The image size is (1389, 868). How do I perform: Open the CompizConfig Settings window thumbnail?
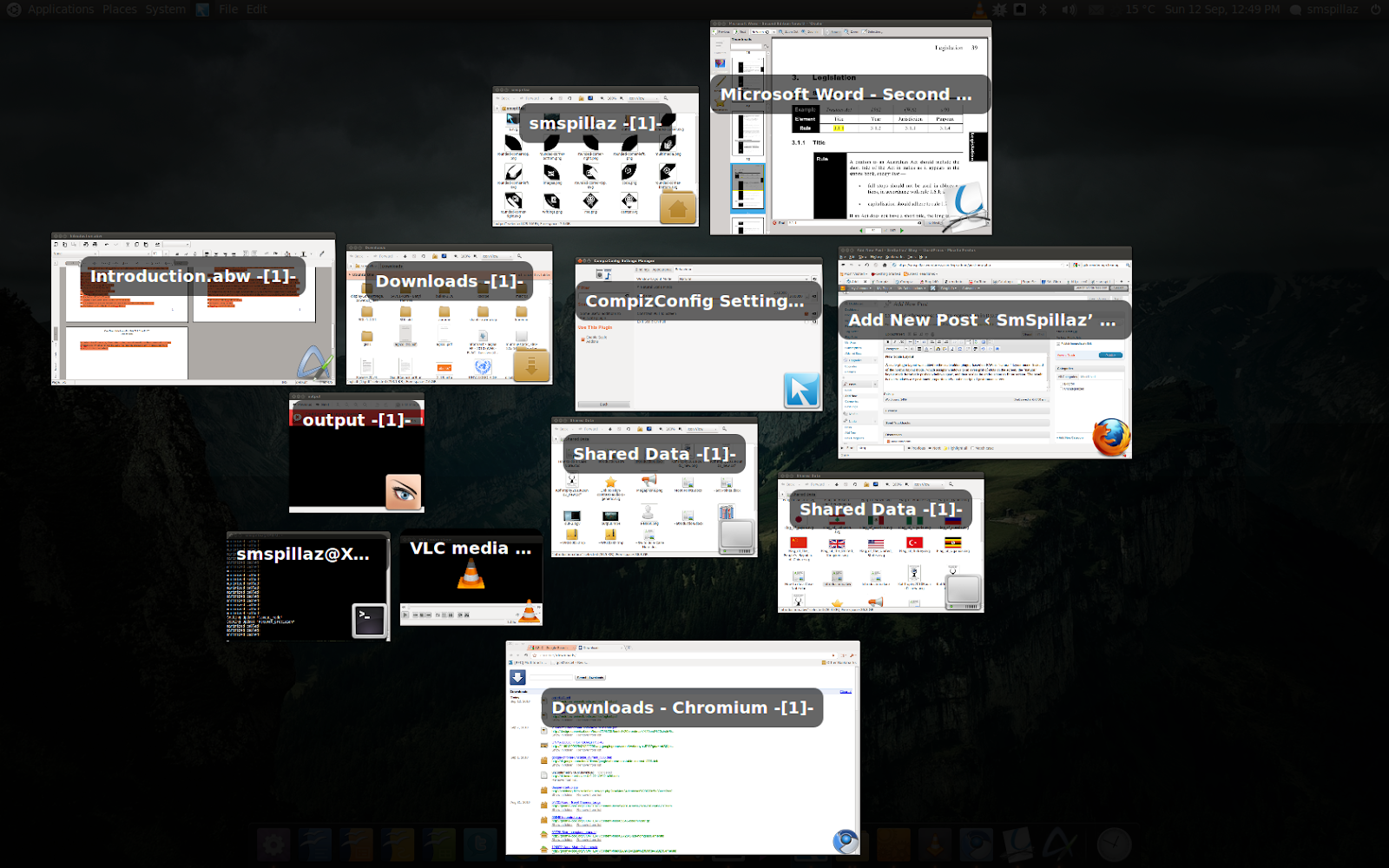point(699,333)
